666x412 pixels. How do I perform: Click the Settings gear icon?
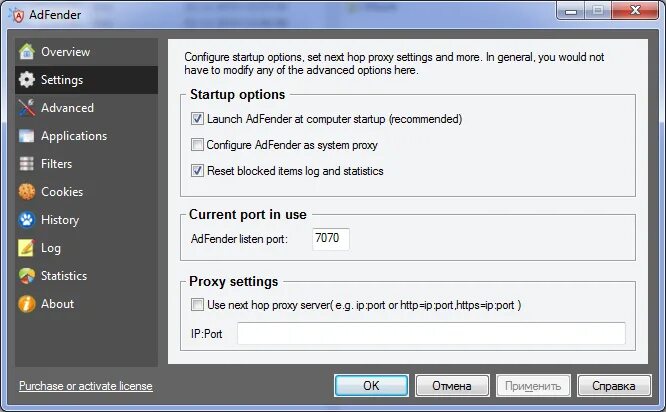pos(27,80)
